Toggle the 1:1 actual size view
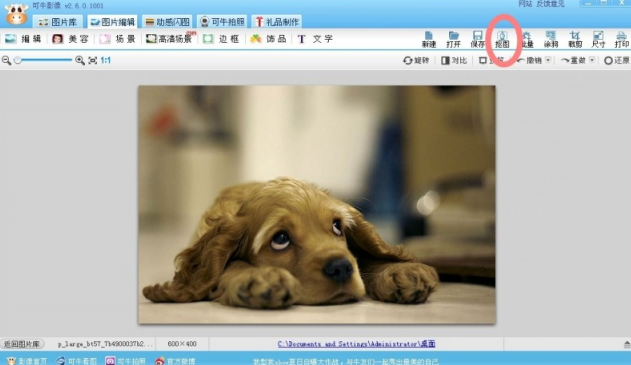 click(x=105, y=60)
